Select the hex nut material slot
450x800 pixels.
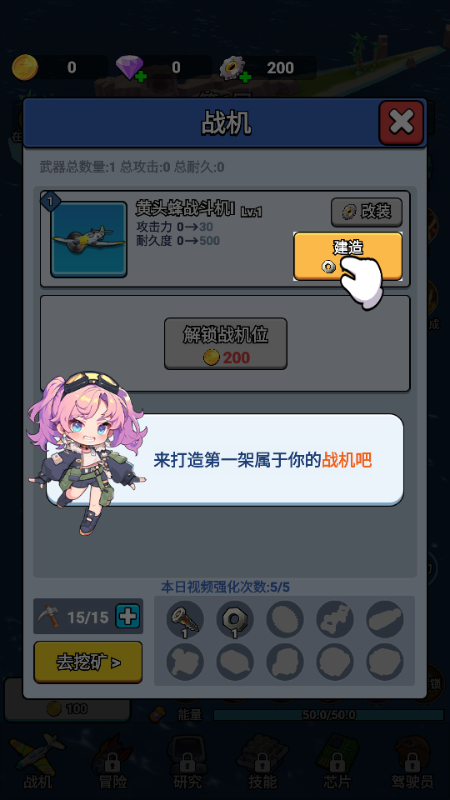[x=235, y=619]
